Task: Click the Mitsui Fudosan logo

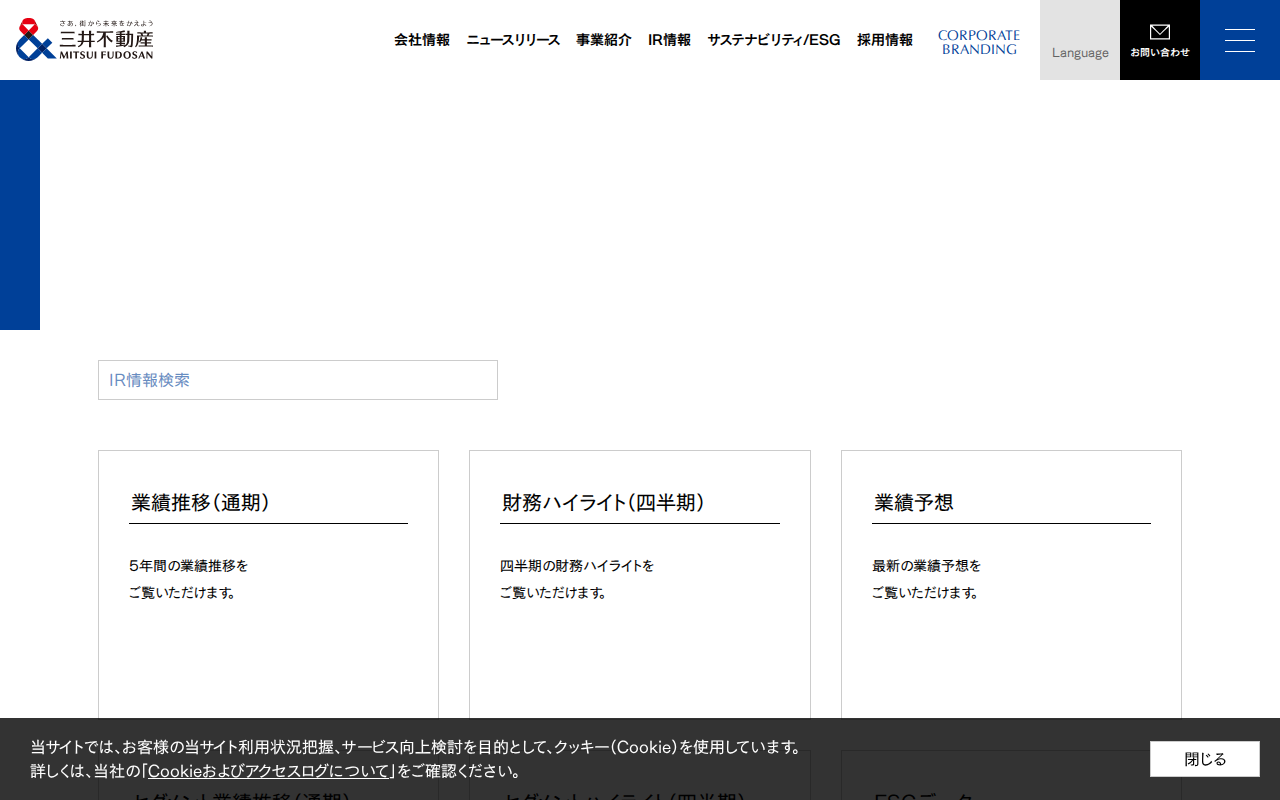Action: (85, 40)
